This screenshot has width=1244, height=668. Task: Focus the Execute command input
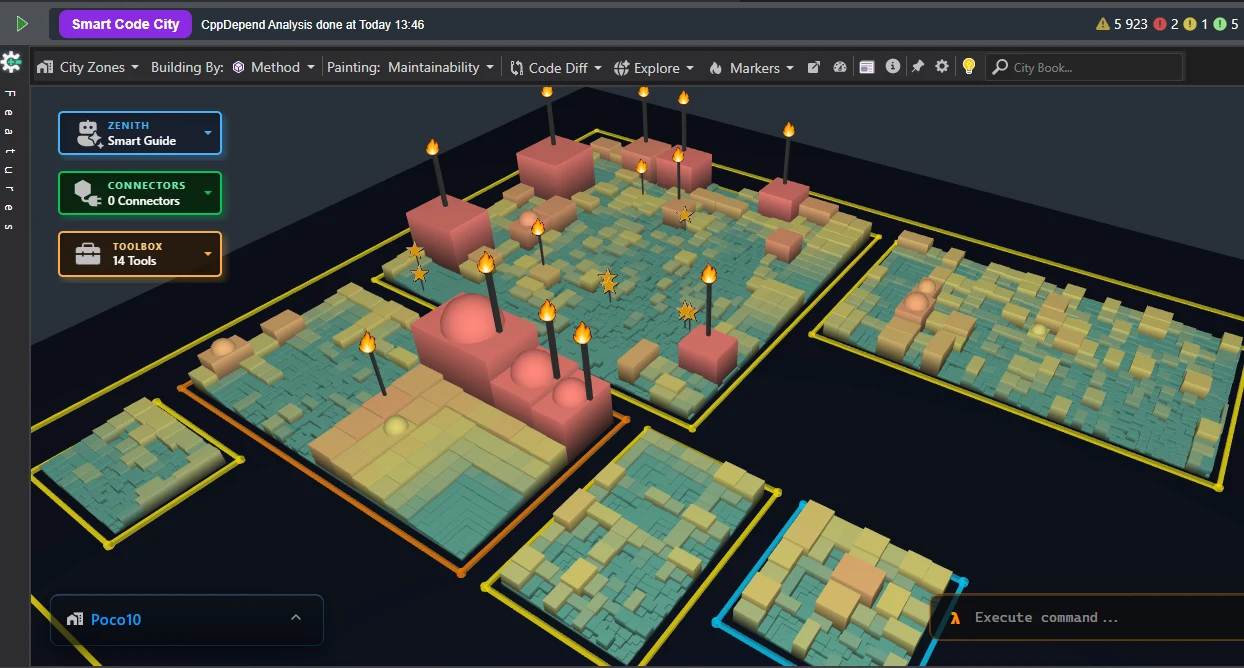1090,618
